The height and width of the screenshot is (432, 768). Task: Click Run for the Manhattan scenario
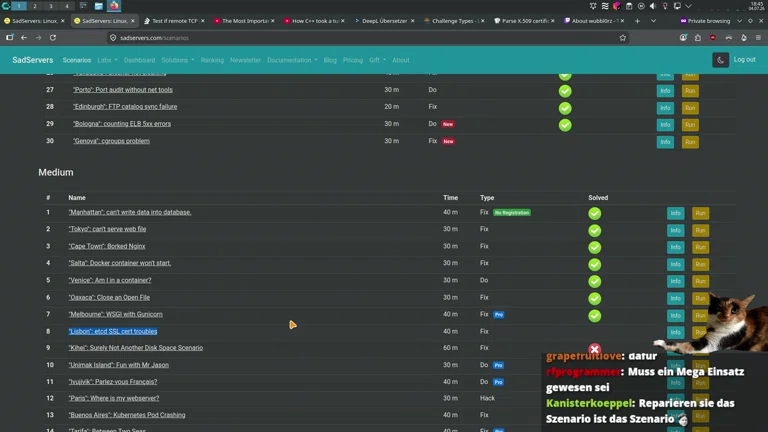(700, 213)
